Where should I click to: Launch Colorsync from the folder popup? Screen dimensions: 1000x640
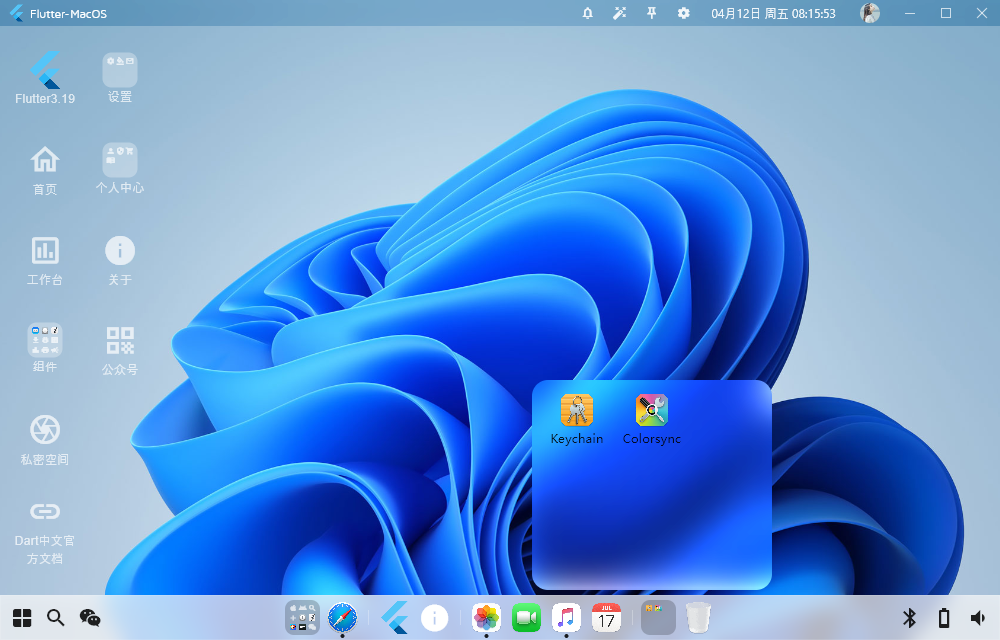tap(651, 410)
